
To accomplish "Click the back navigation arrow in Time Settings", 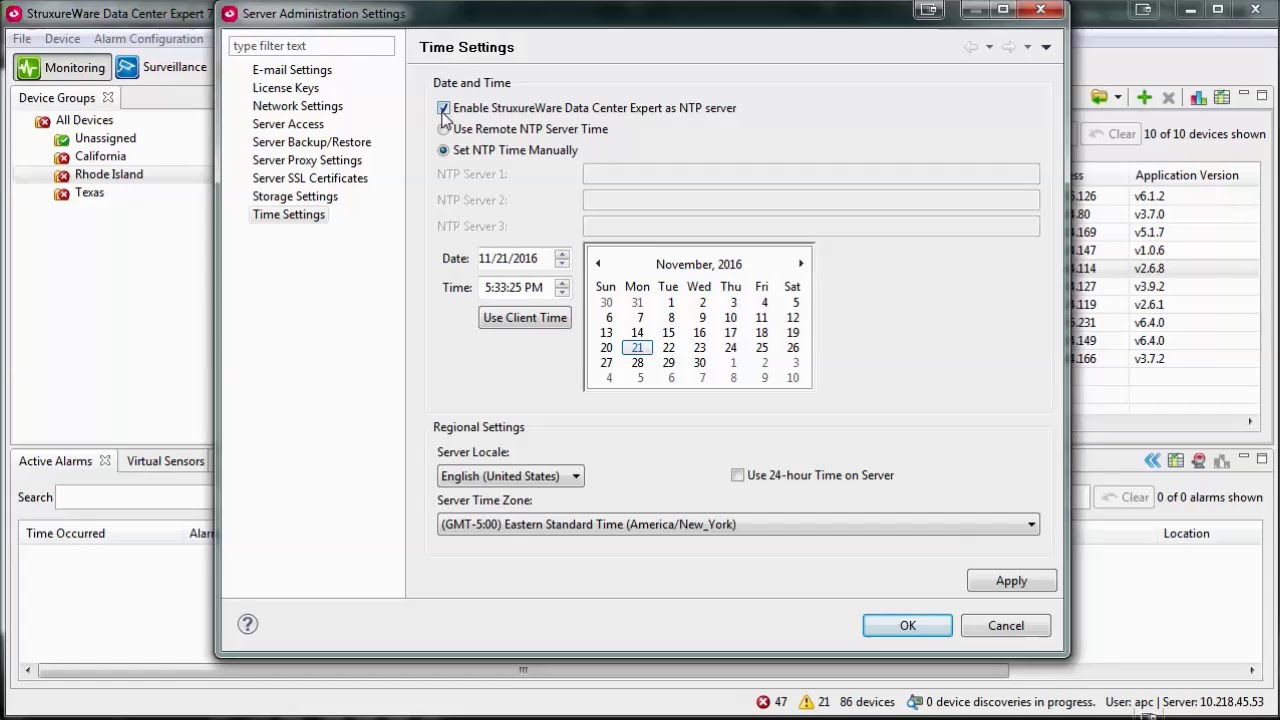I will pos(970,47).
